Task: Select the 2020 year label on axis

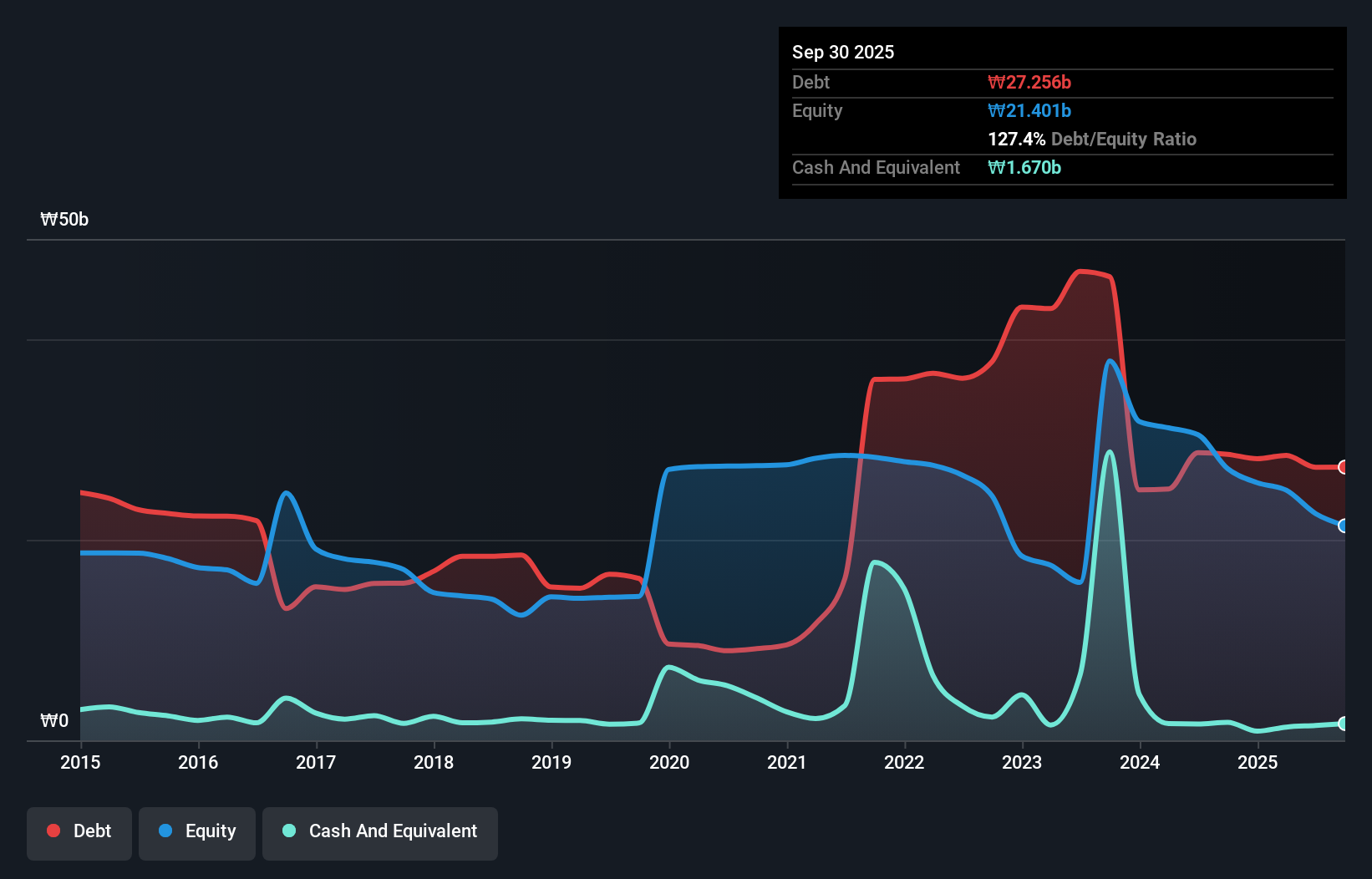Action: click(668, 762)
